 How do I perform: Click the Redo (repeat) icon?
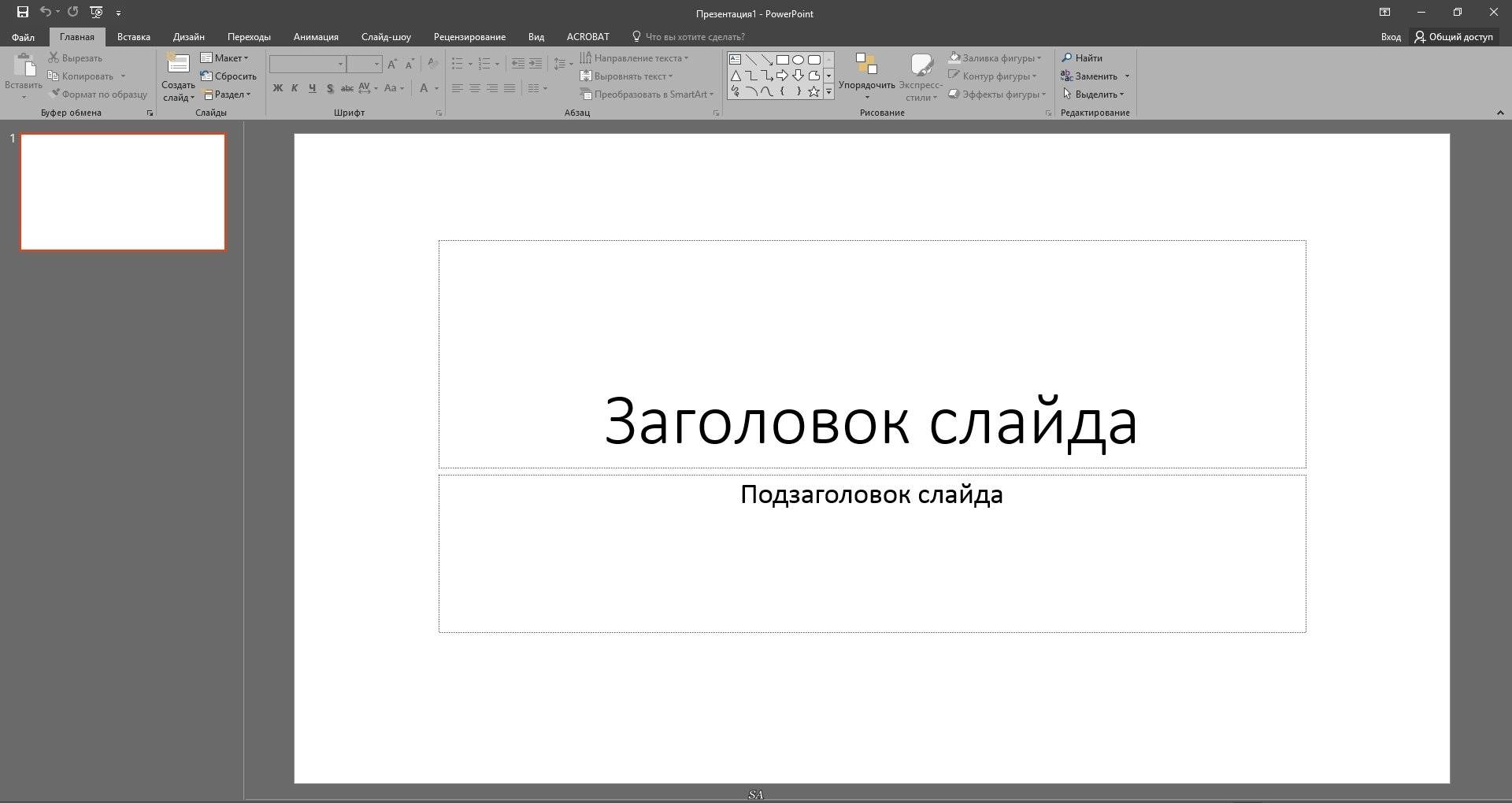[72, 12]
